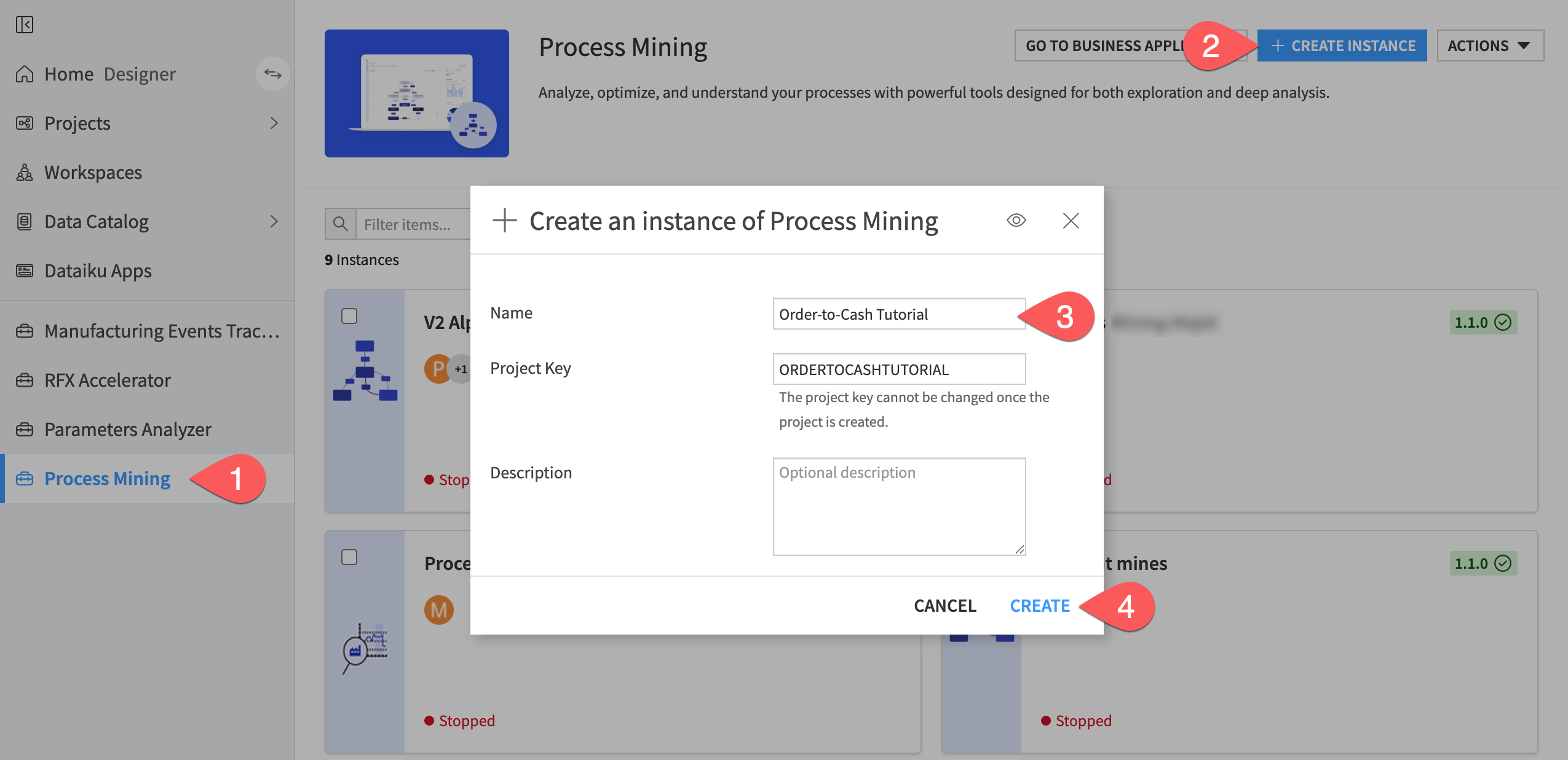Click the 1.1.0 badge on mines card
This screenshot has height=760, width=1568.
pos(1483,563)
